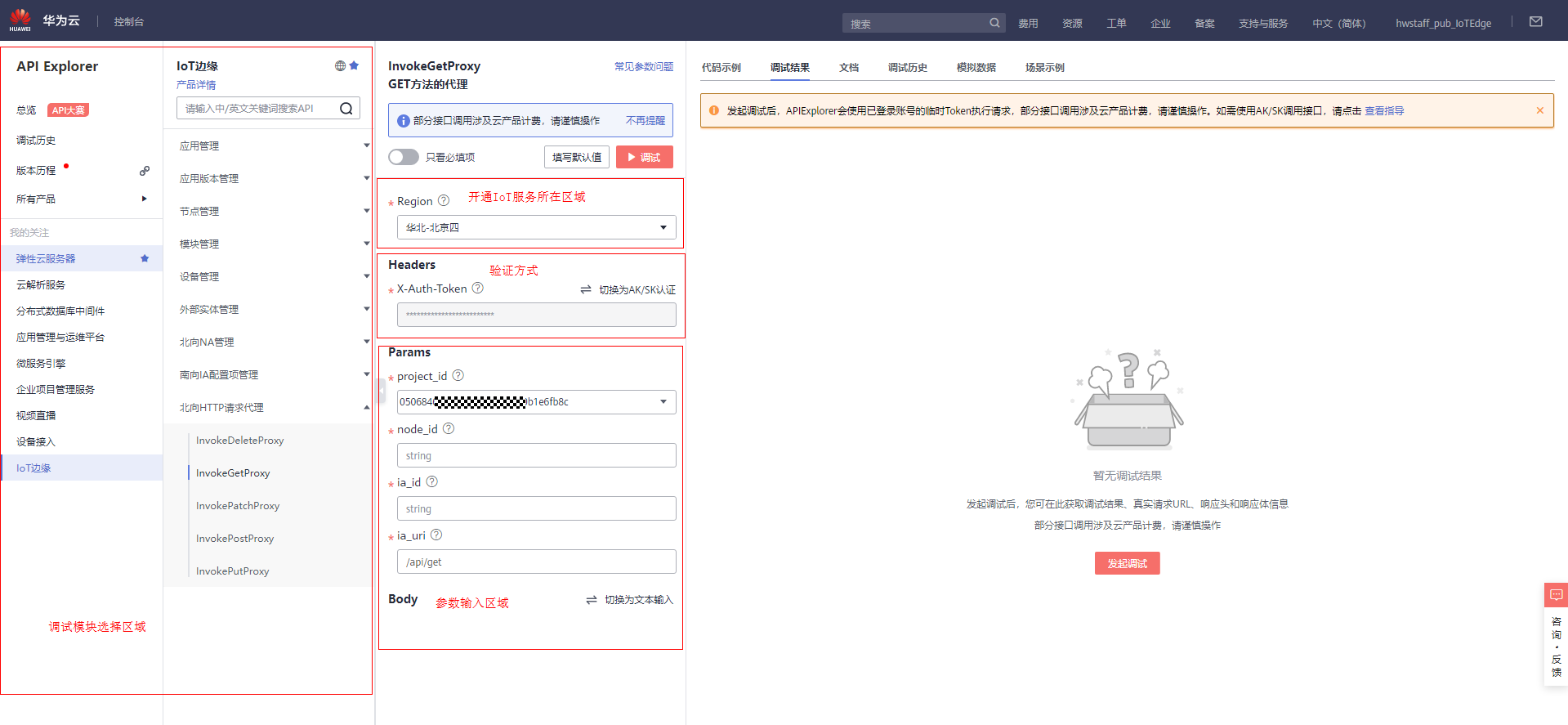Collapse the parameter panel with side handle

pyautogui.click(x=380, y=390)
